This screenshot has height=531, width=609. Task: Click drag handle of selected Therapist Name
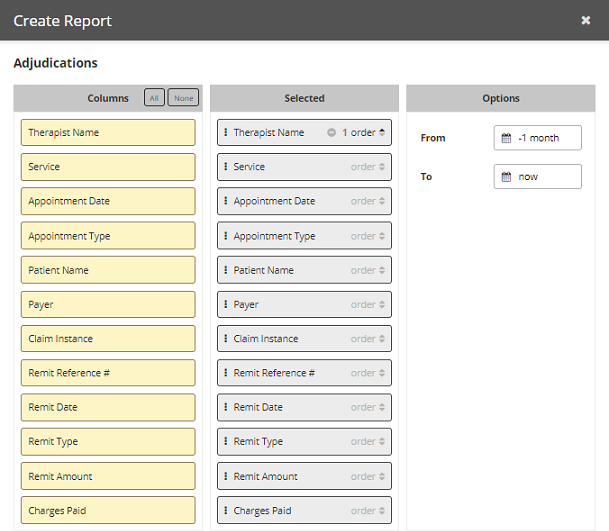[226, 132]
